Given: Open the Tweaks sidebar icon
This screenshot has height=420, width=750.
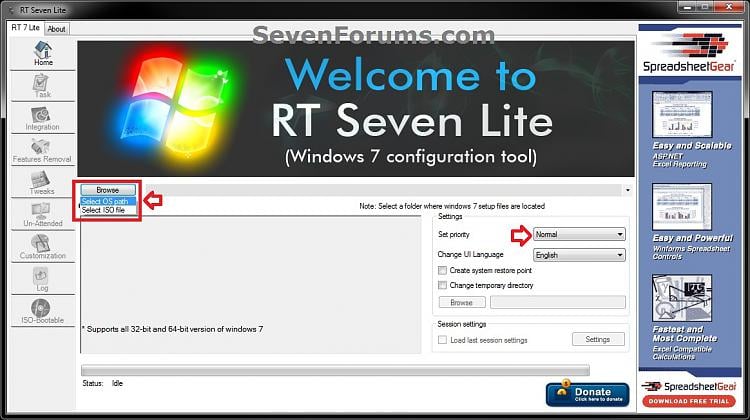Looking at the screenshot, I should pos(42,182).
